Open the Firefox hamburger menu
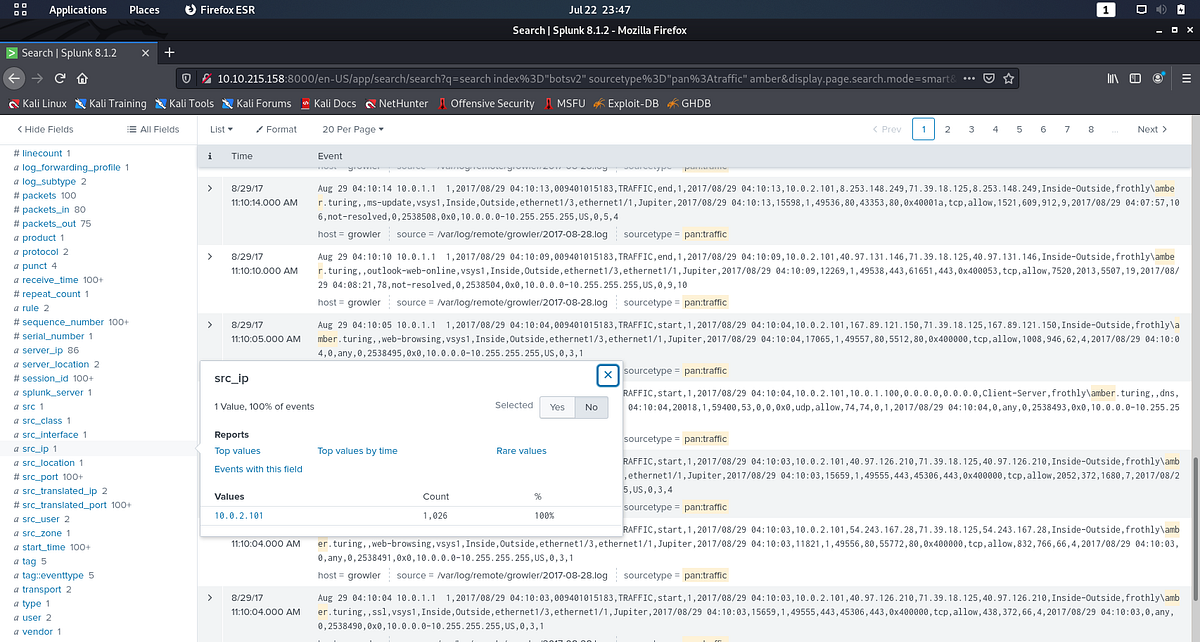 [1186, 78]
